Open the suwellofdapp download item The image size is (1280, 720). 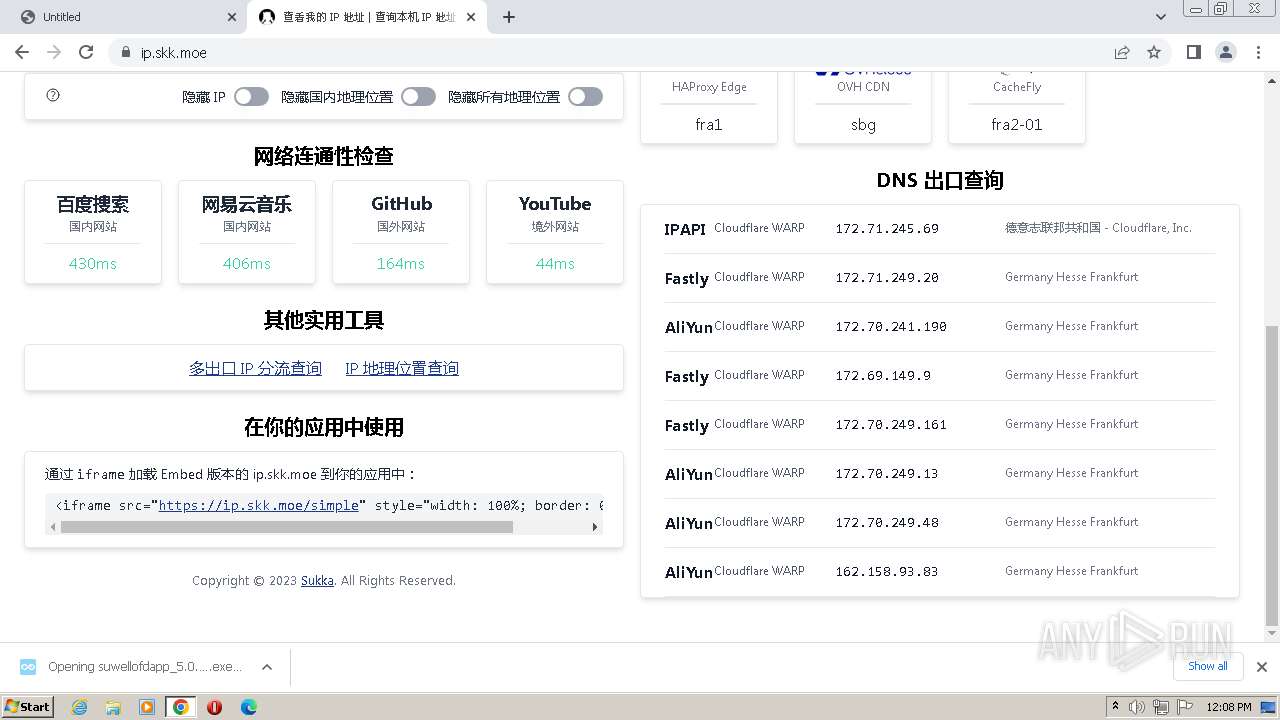click(145, 666)
